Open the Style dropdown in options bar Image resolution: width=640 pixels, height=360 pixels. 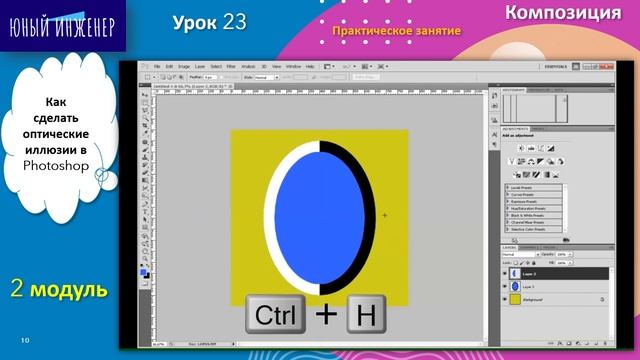coord(267,77)
